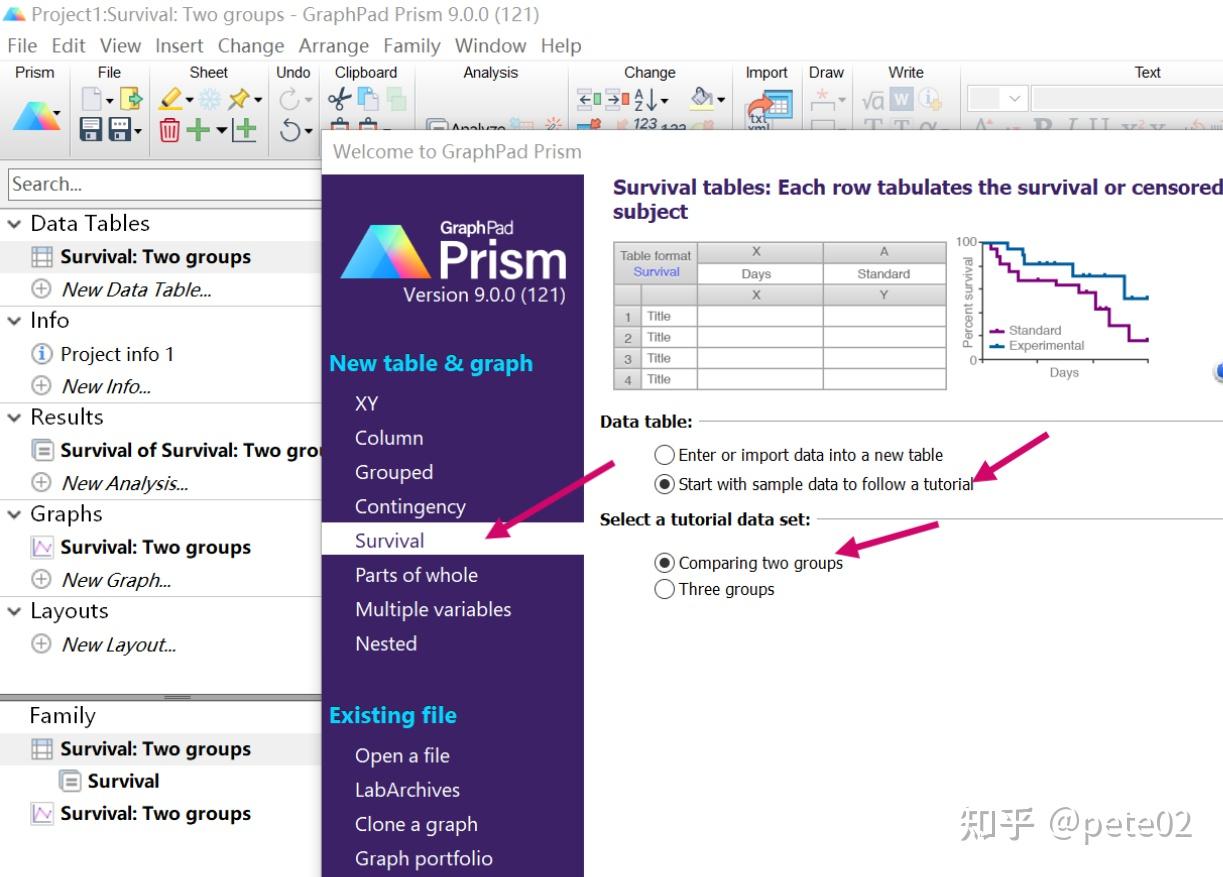Click the square root equation icon
This screenshot has height=877, width=1223.
coord(874,100)
